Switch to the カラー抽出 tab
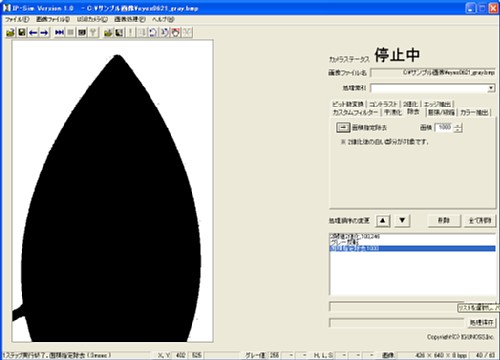This screenshot has height=360, width=500. [474, 112]
